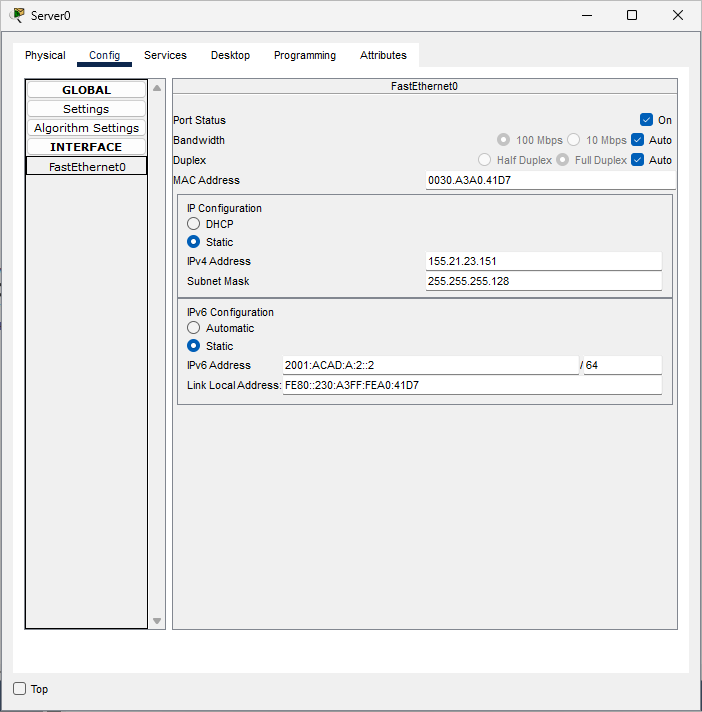Choose the Half Duplex option

484,160
